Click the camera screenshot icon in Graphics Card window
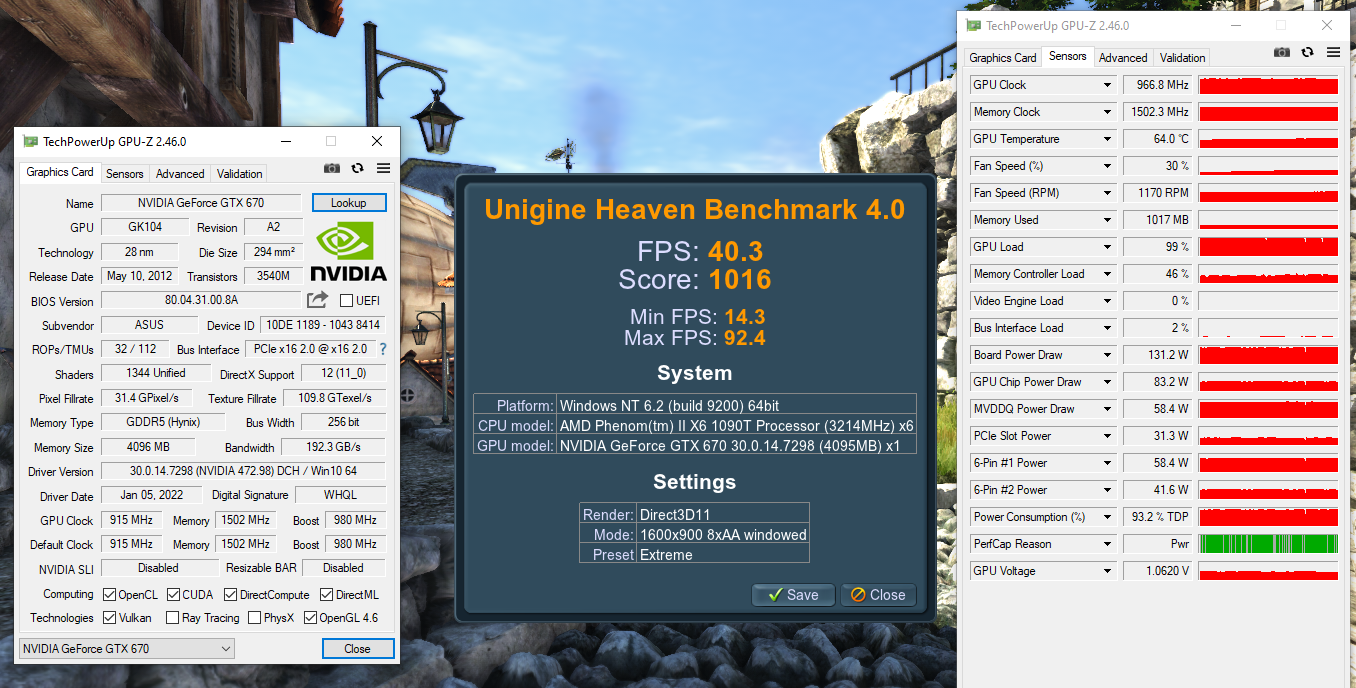This screenshot has width=1356, height=688. point(332,169)
